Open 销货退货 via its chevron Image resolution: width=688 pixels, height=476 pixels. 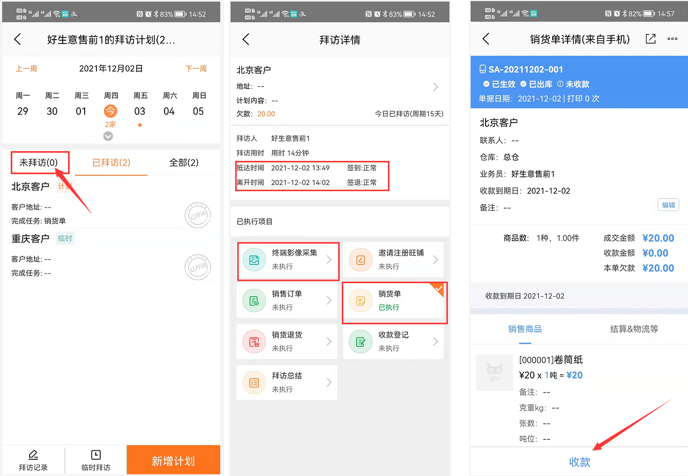[x=329, y=341]
